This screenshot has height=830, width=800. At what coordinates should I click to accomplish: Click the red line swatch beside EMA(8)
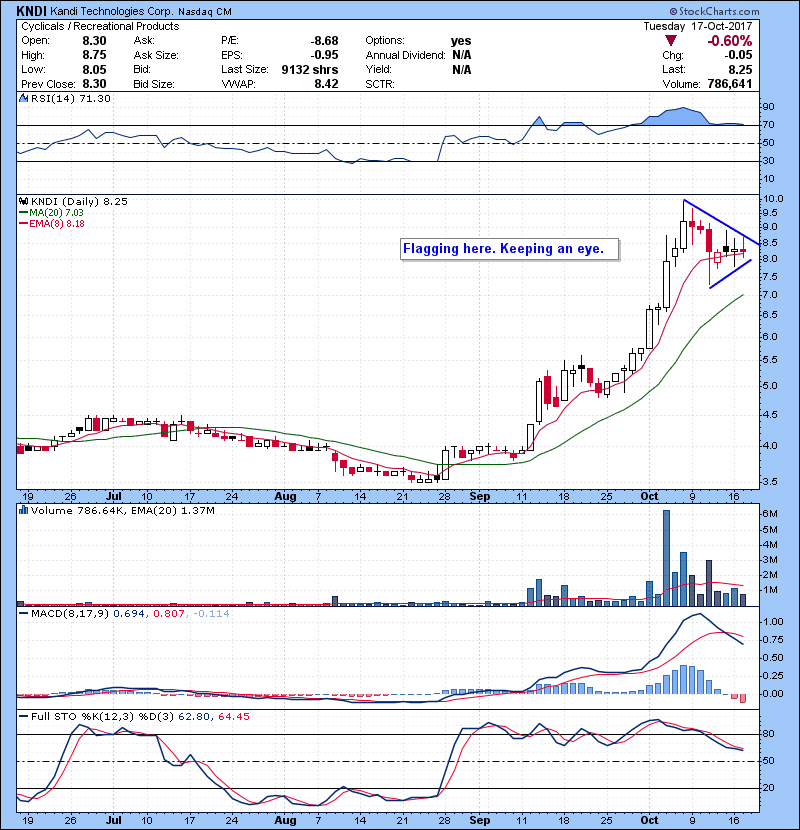(x=24, y=223)
